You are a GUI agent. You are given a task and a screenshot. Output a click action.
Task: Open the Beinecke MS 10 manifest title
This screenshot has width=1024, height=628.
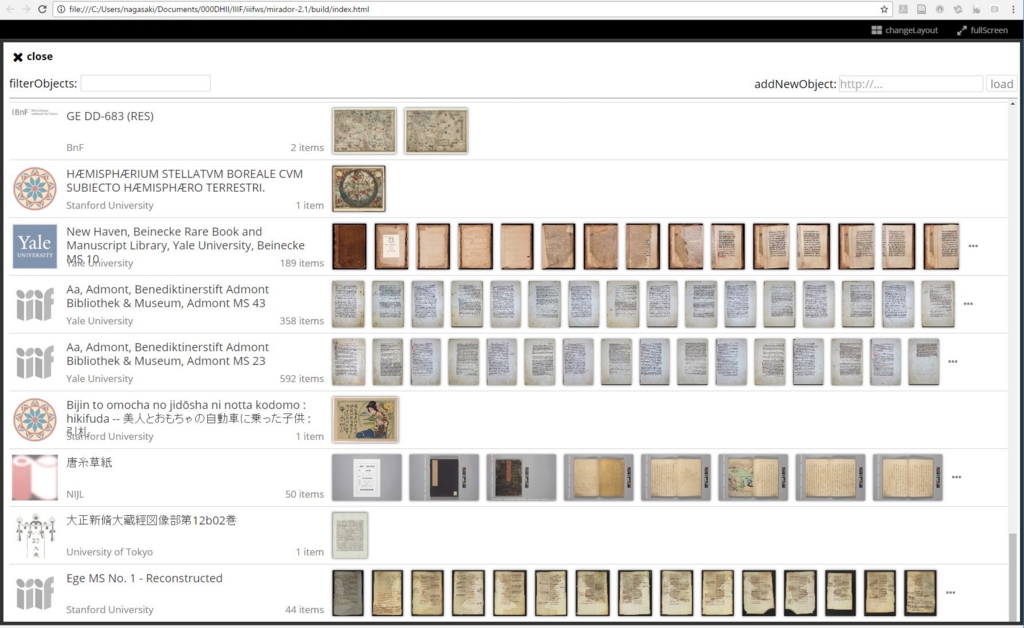click(x=185, y=245)
